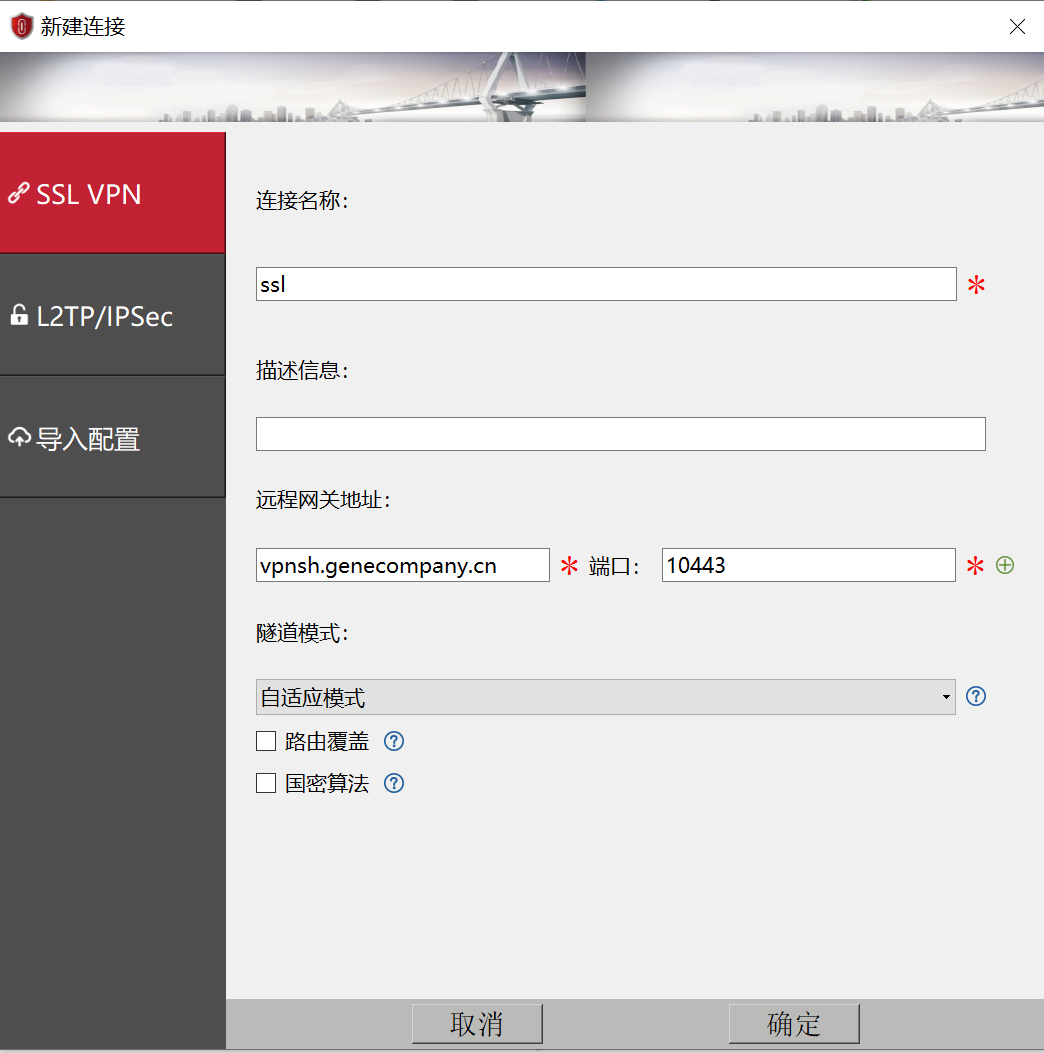Open the 隧道模式 dropdown 自适应模式

(x=606, y=697)
